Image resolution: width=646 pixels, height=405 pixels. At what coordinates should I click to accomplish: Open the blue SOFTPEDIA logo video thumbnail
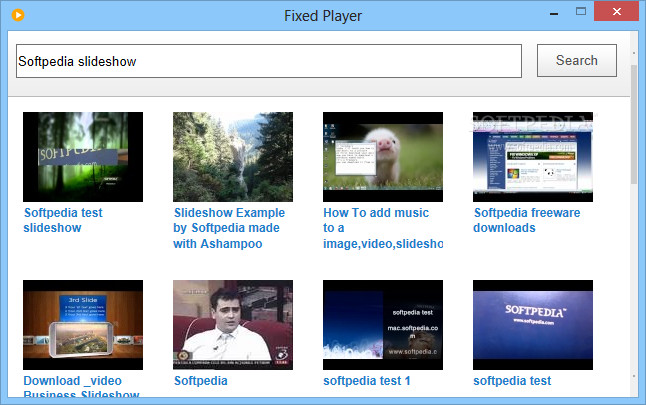(533, 325)
